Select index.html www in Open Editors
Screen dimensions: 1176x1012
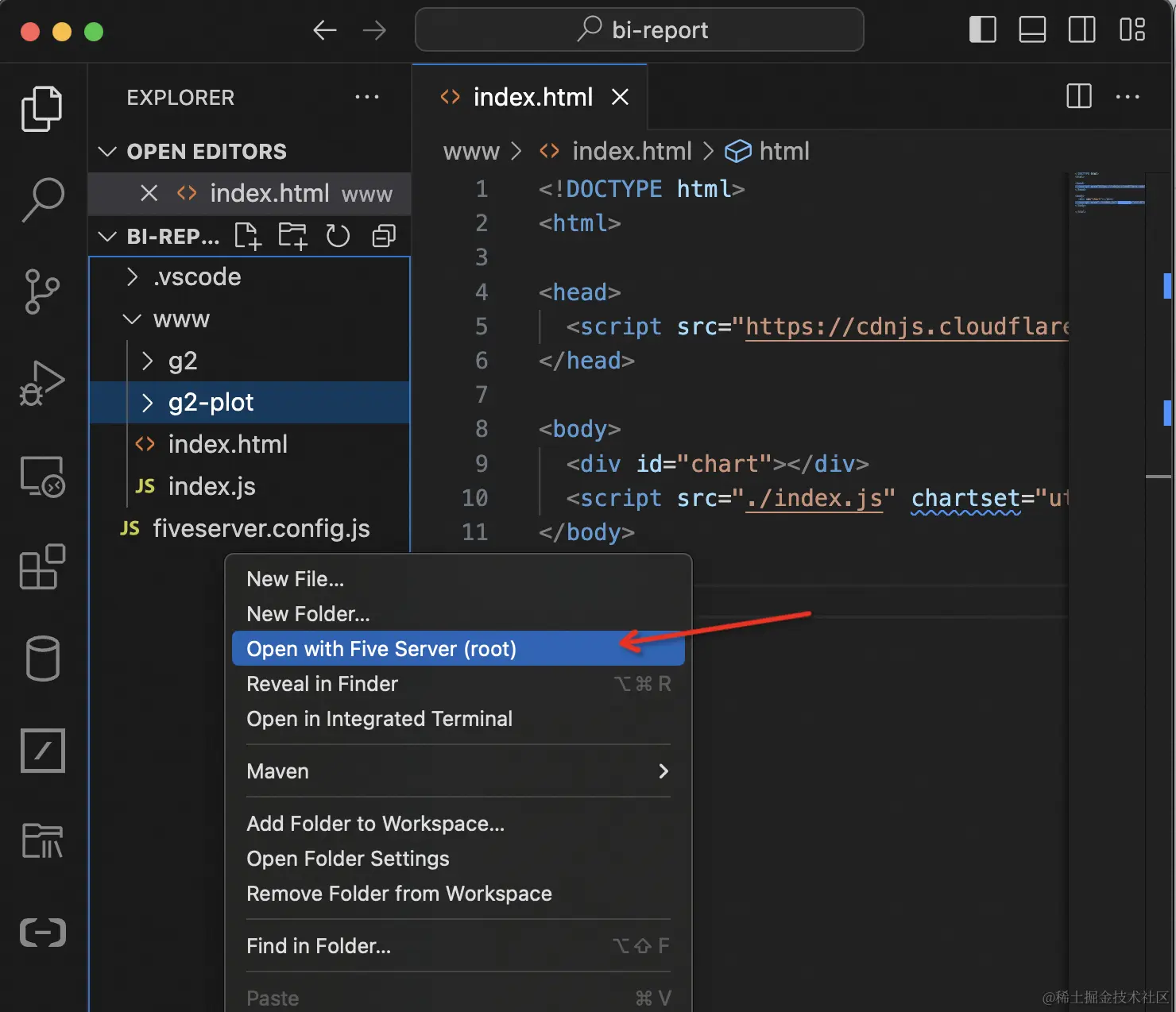point(250,193)
